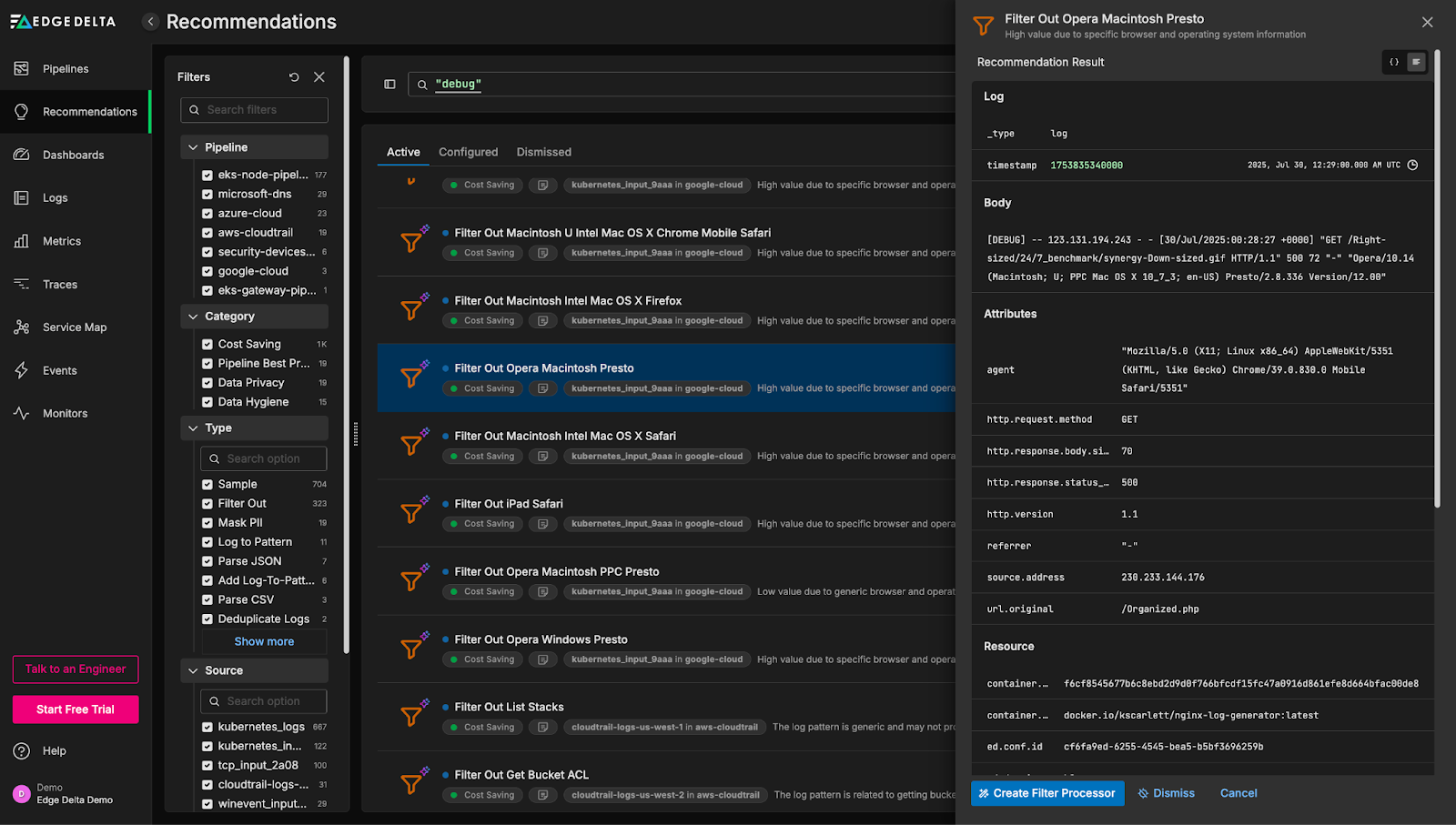Collapse the left navigation with the arrow icon
The image size is (1456, 825).
[151, 22]
